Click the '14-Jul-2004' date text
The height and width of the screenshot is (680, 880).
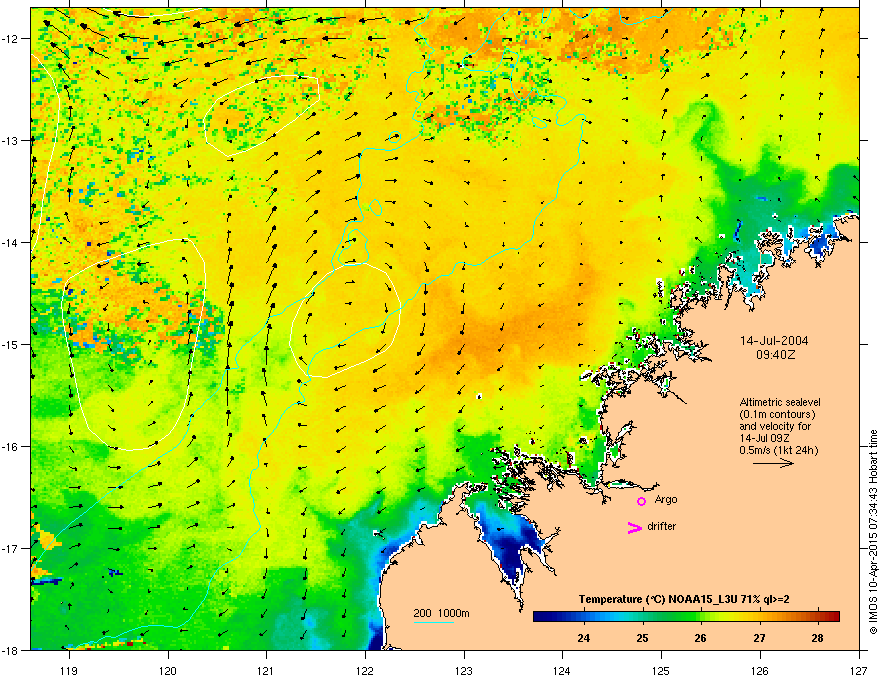point(774,341)
